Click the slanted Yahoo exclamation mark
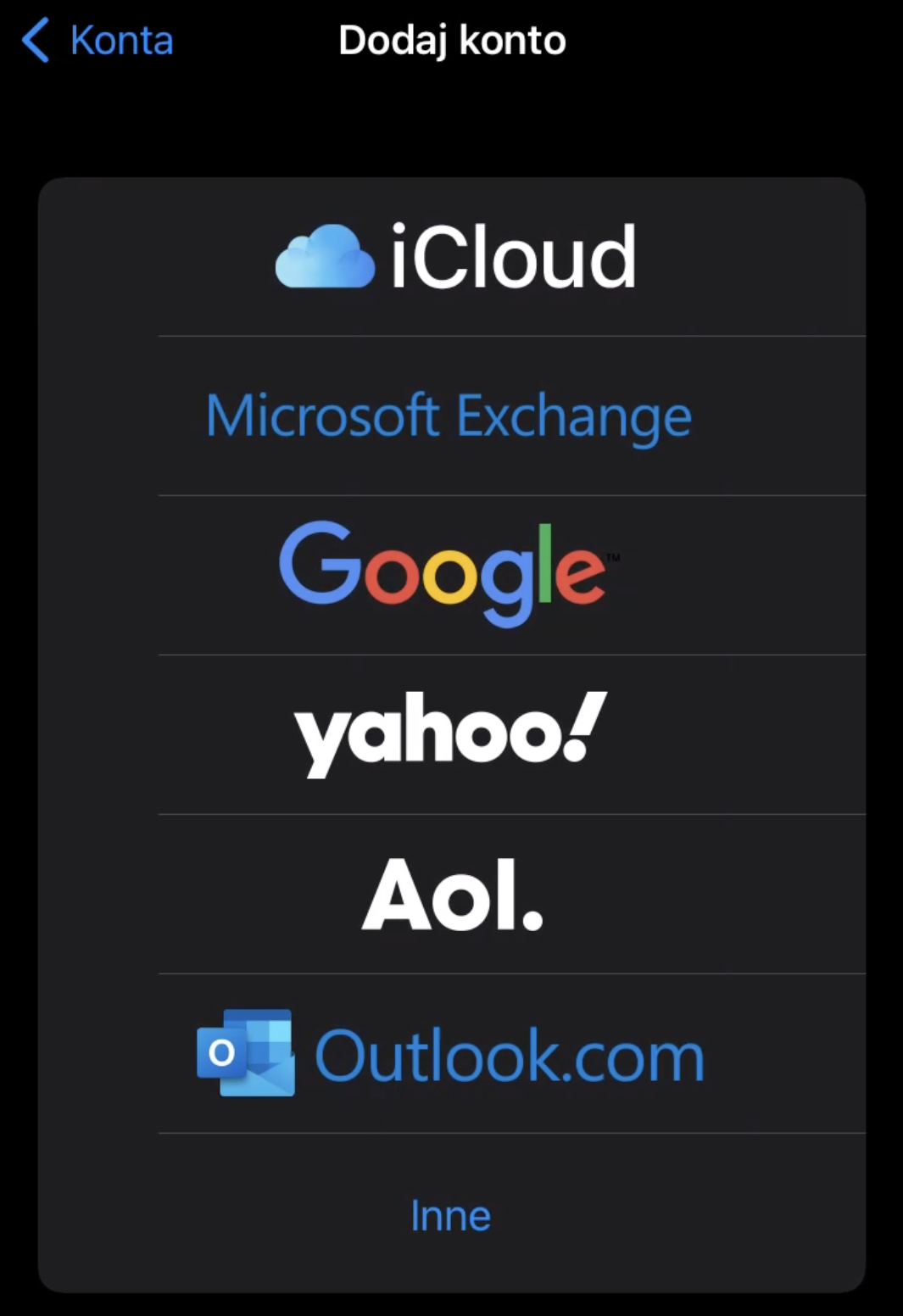 (586, 726)
